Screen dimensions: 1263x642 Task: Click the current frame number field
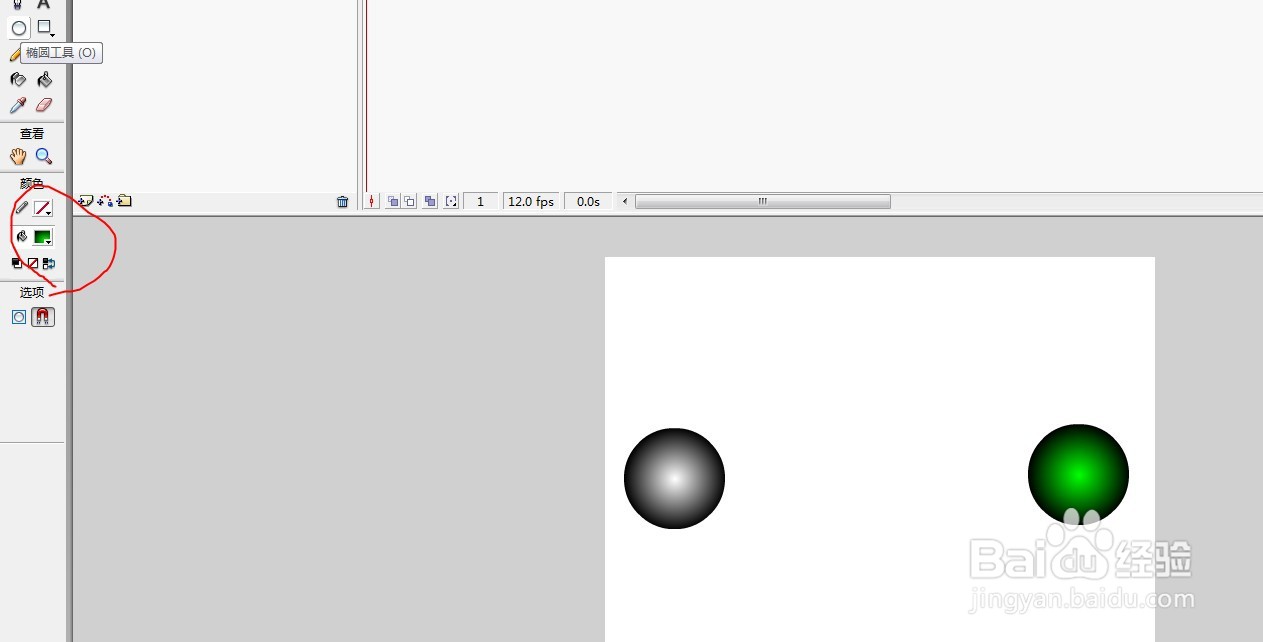pos(480,201)
